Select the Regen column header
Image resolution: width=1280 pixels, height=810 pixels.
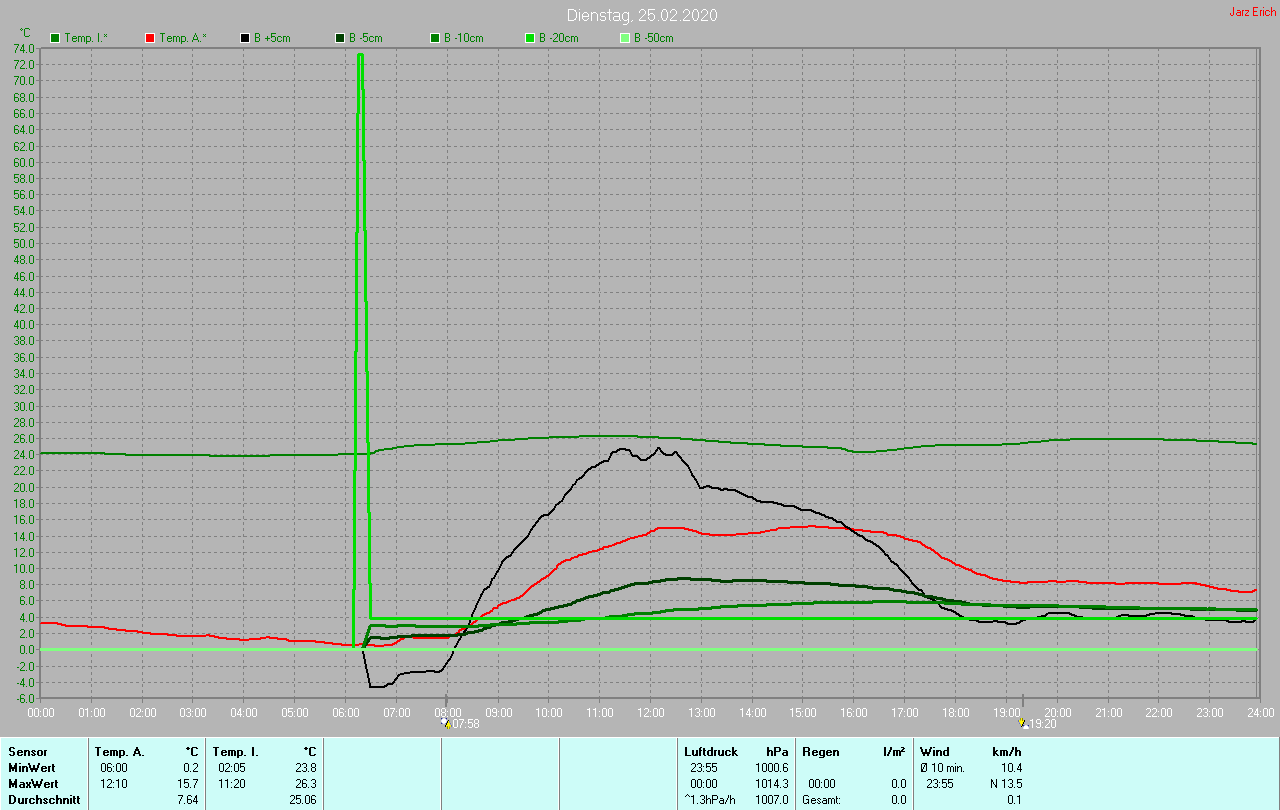pos(820,751)
